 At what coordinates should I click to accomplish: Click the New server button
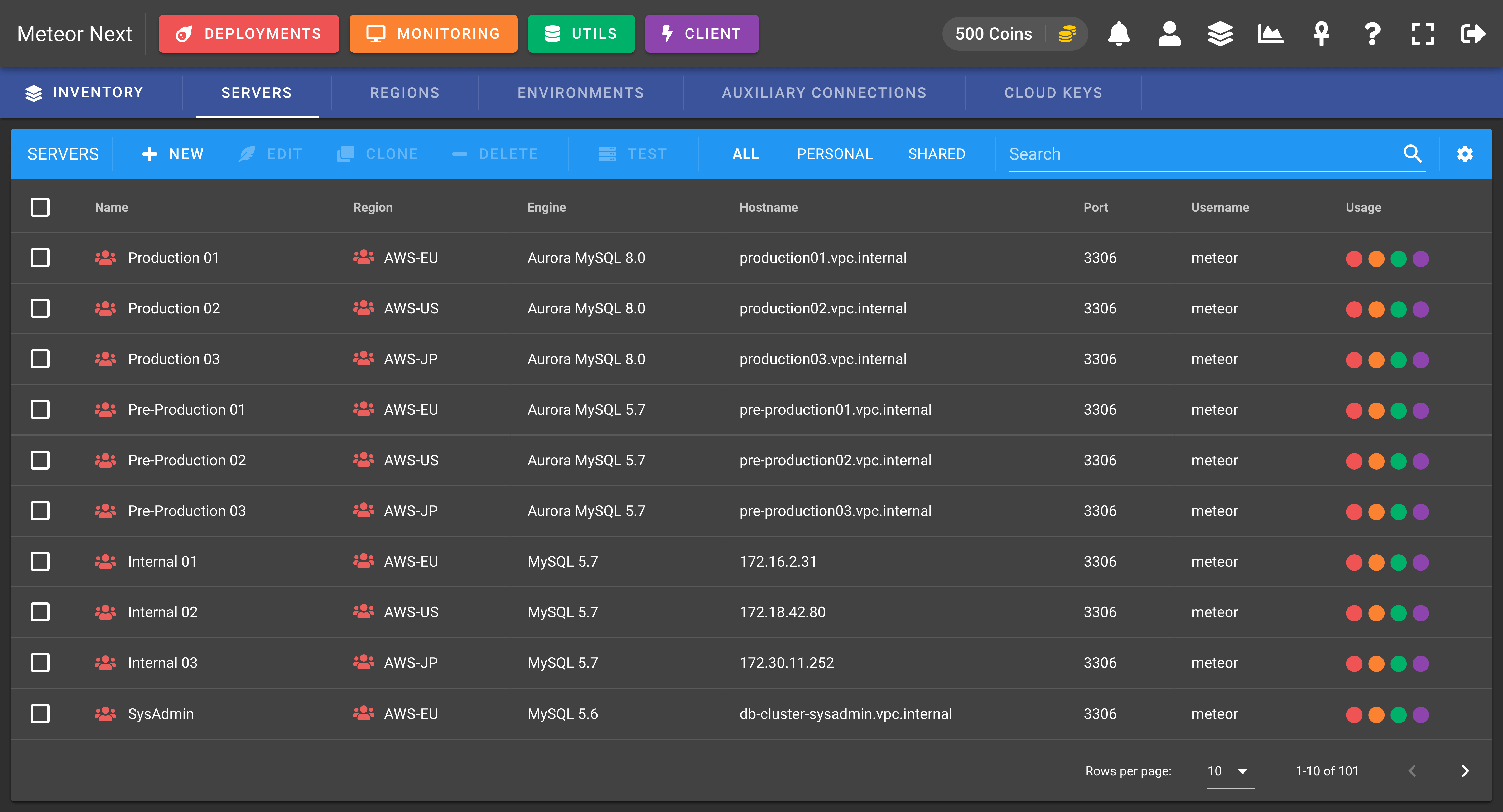point(173,154)
